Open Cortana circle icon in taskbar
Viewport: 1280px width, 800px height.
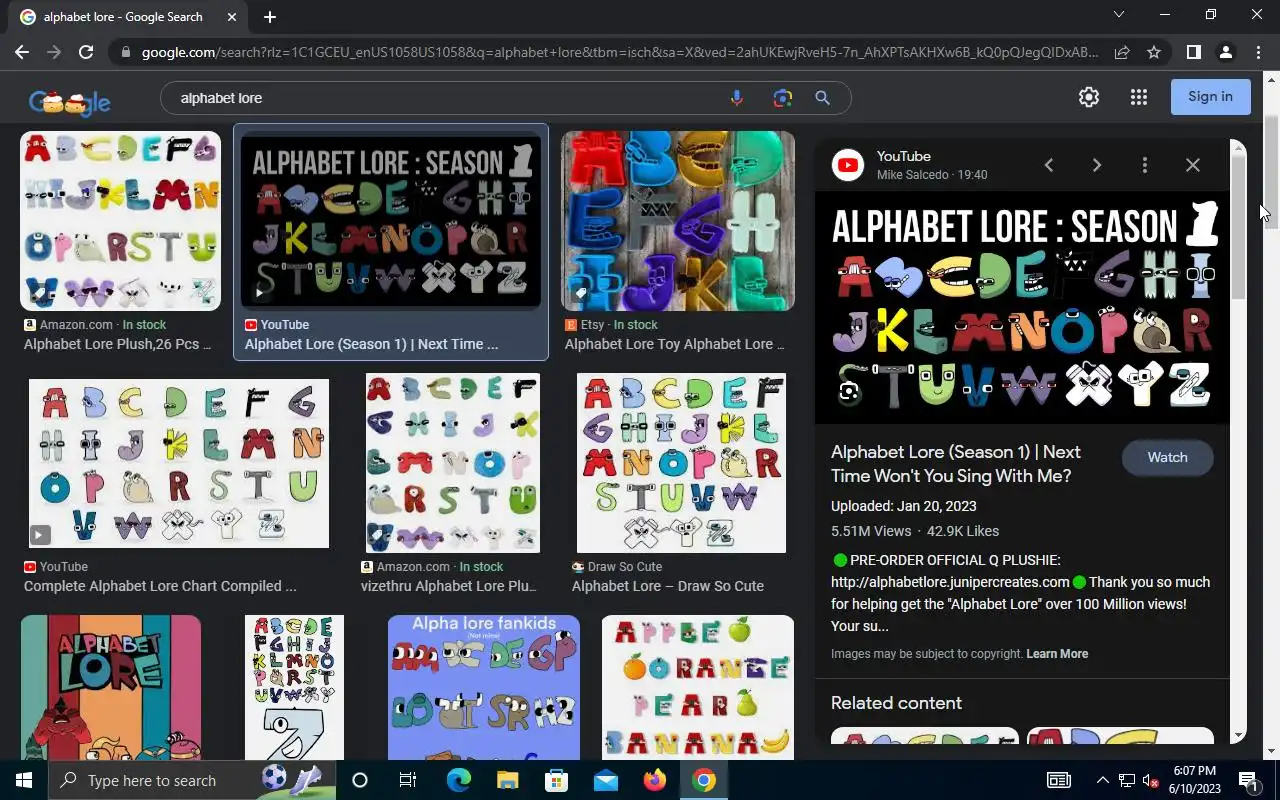coord(360,780)
